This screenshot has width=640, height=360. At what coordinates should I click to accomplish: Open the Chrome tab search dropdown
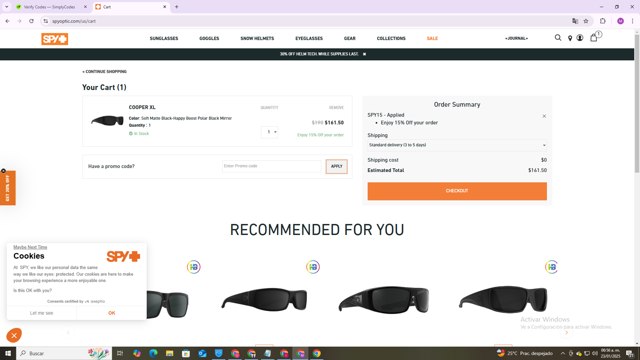7,7
